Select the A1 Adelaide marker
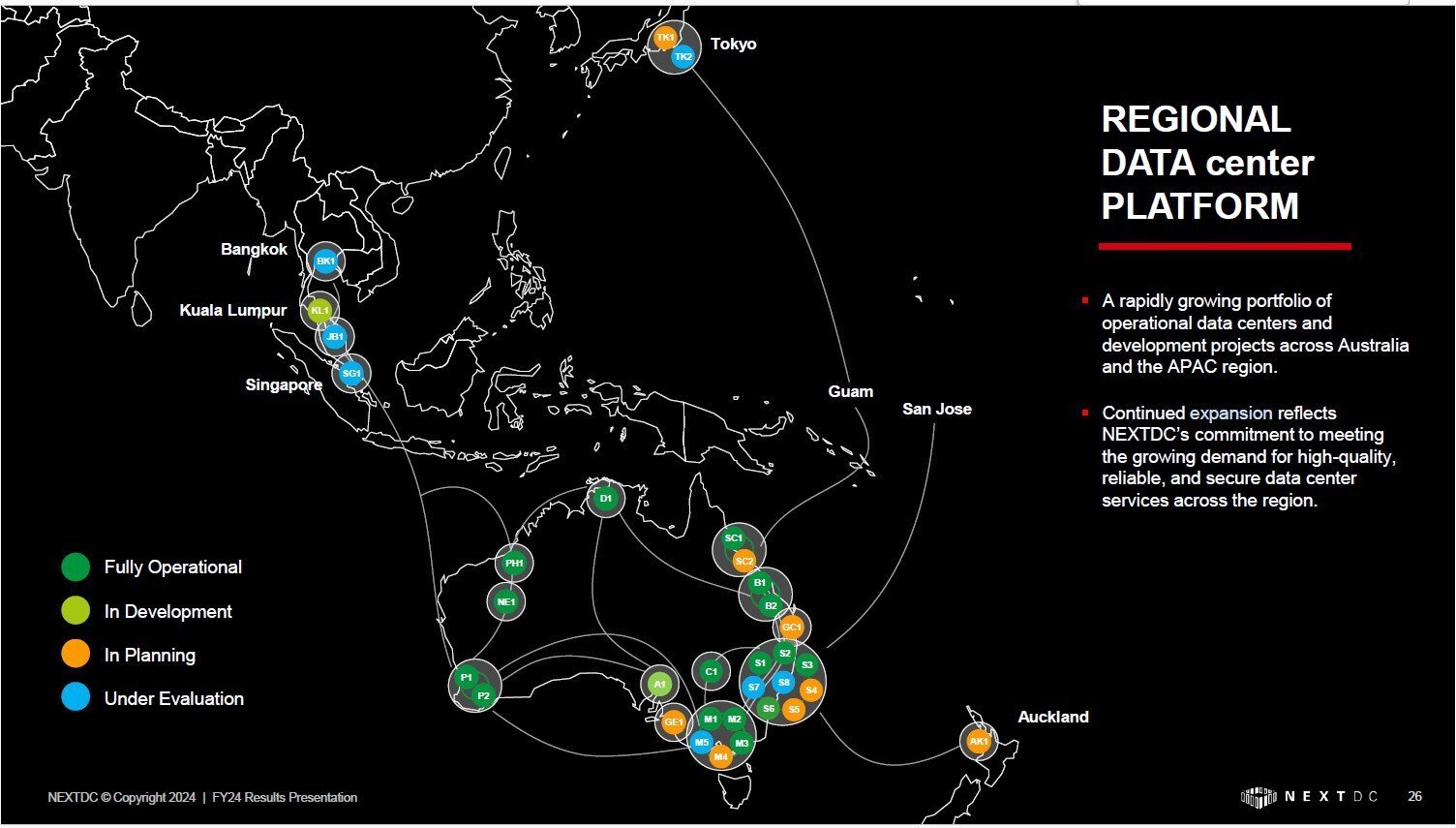 [x=659, y=684]
